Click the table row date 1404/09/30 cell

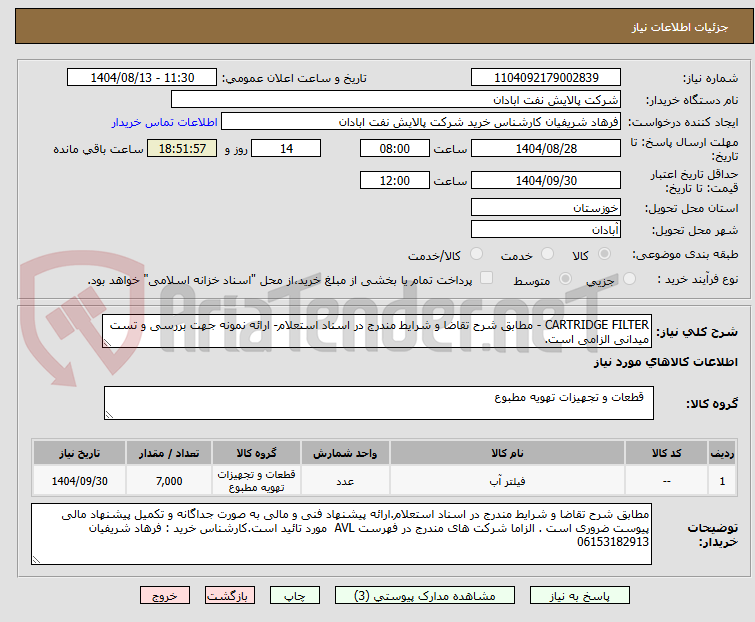[79, 480]
